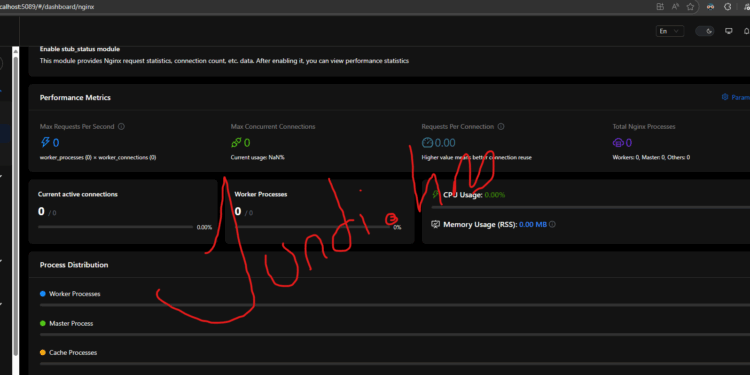Click the Memory Usage monitor icon
This screenshot has height=375, width=750.
click(x=435, y=224)
